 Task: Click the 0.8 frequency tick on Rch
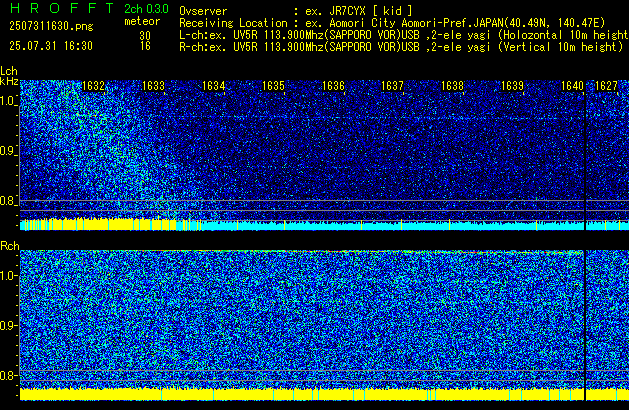(9, 375)
